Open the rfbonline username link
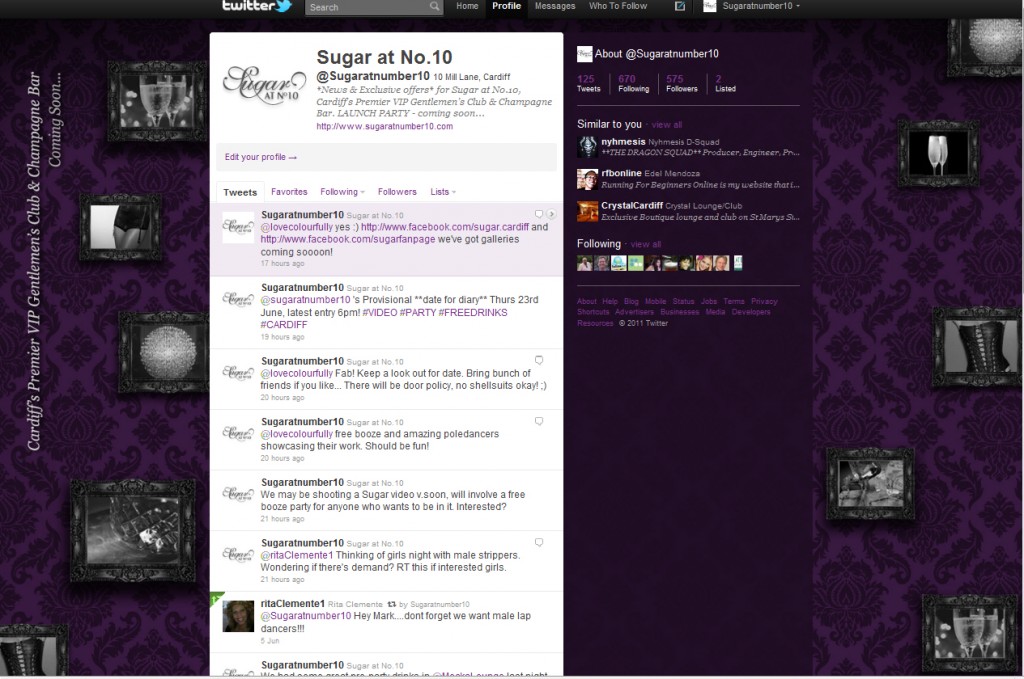This screenshot has height=679, width=1024. coord(621,174)
